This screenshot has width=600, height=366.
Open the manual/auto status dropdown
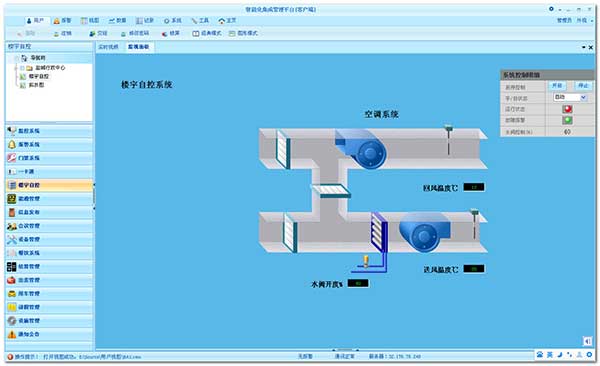(570, 97)
